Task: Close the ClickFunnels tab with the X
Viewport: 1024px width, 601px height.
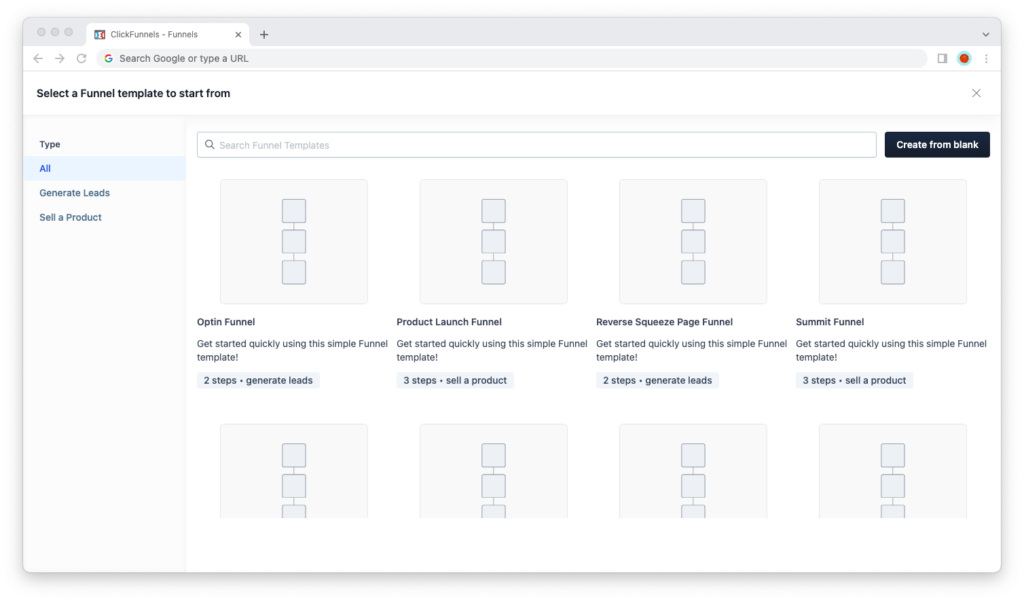Action: [x=238, y=35]
